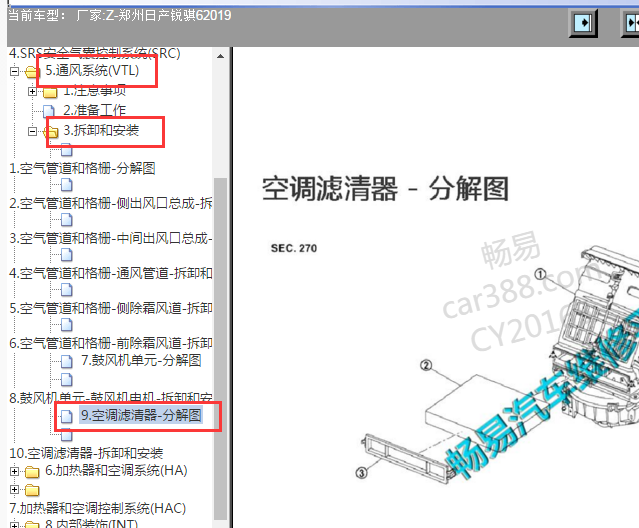This screenshot has height=528, width=639.
Task: Open 4.空气管道和格栅-通风管道 entry
Action: [110, 273]
